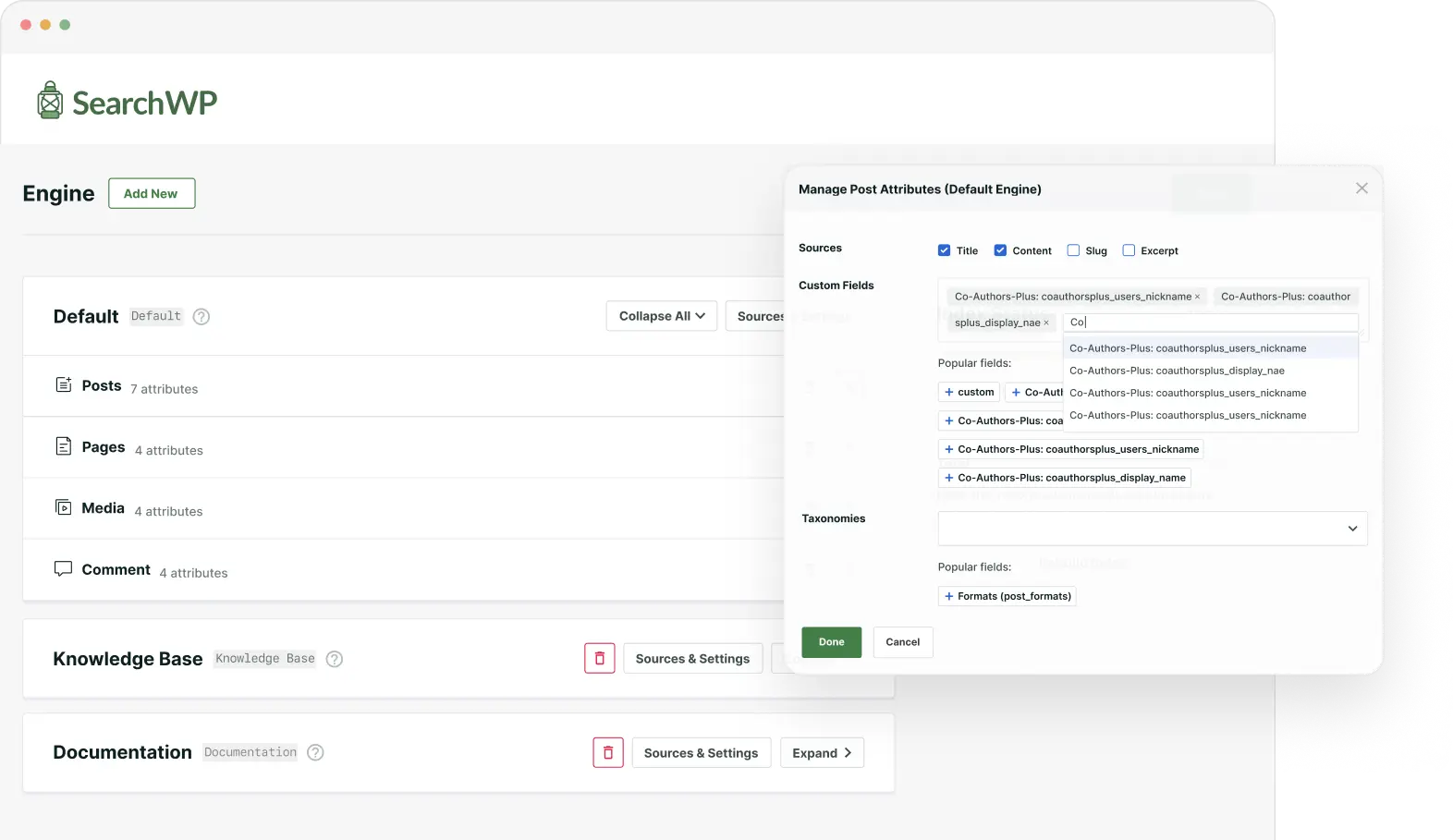
Task: Remove the splus_display_nae tag
Action: [x=1046, y=323]
